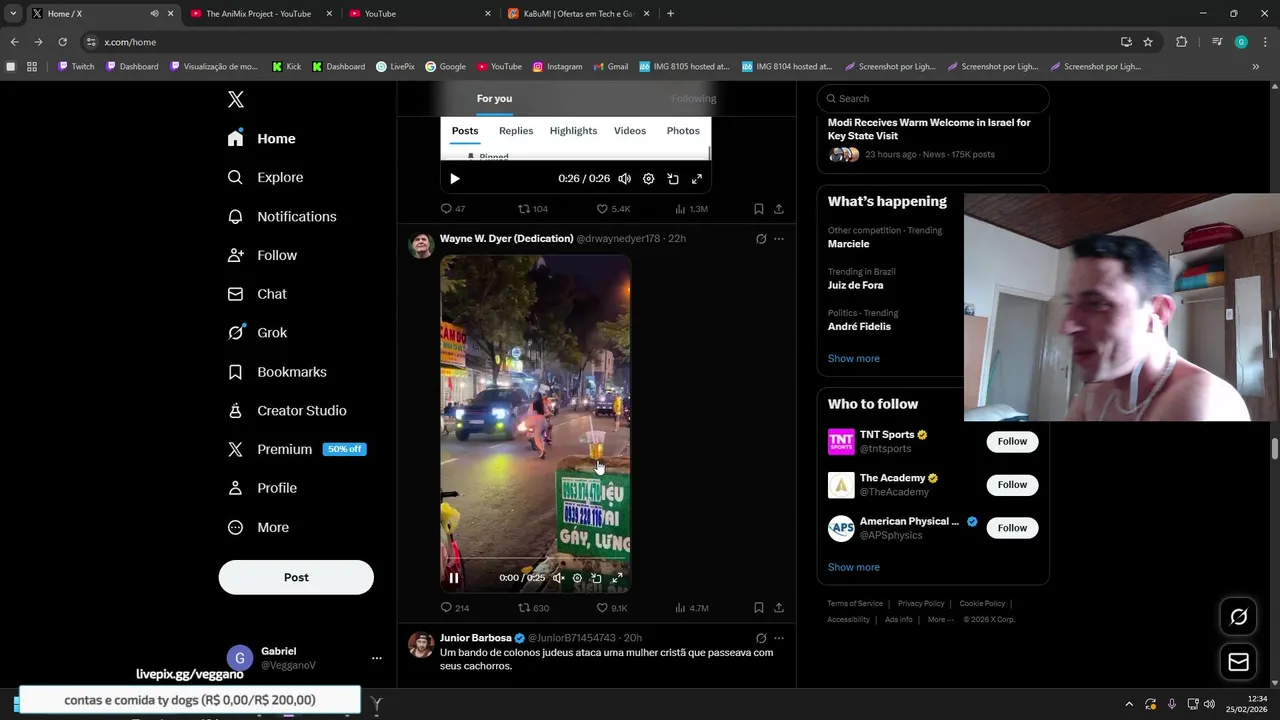Screen dimensions: 1280x720
Task: Repost the post with 104 reposts
Action: pyautogui.click(x=532, y=209)
